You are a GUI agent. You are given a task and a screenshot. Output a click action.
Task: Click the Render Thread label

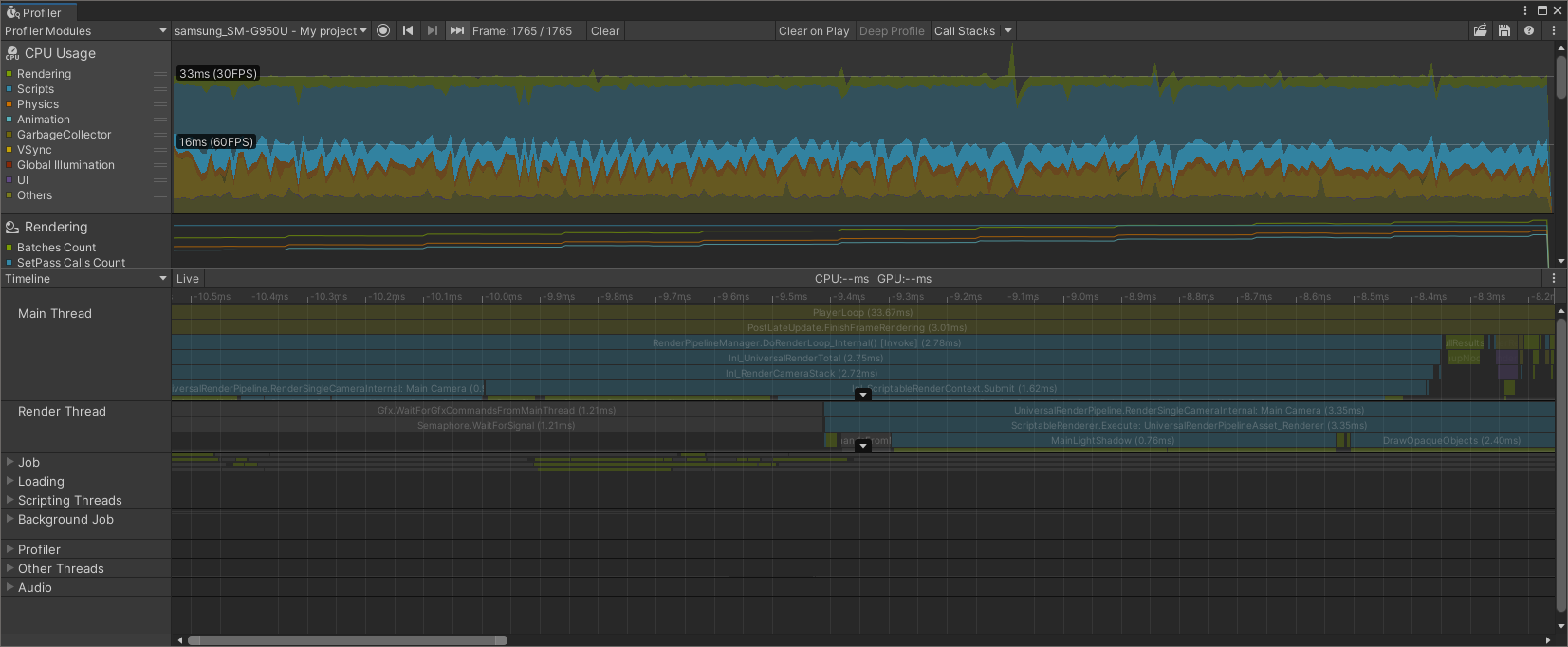coord(62,411)
